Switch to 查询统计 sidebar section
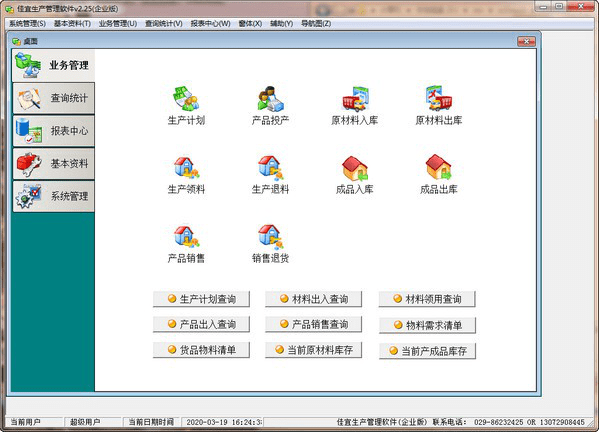 (x=53, y=98)
